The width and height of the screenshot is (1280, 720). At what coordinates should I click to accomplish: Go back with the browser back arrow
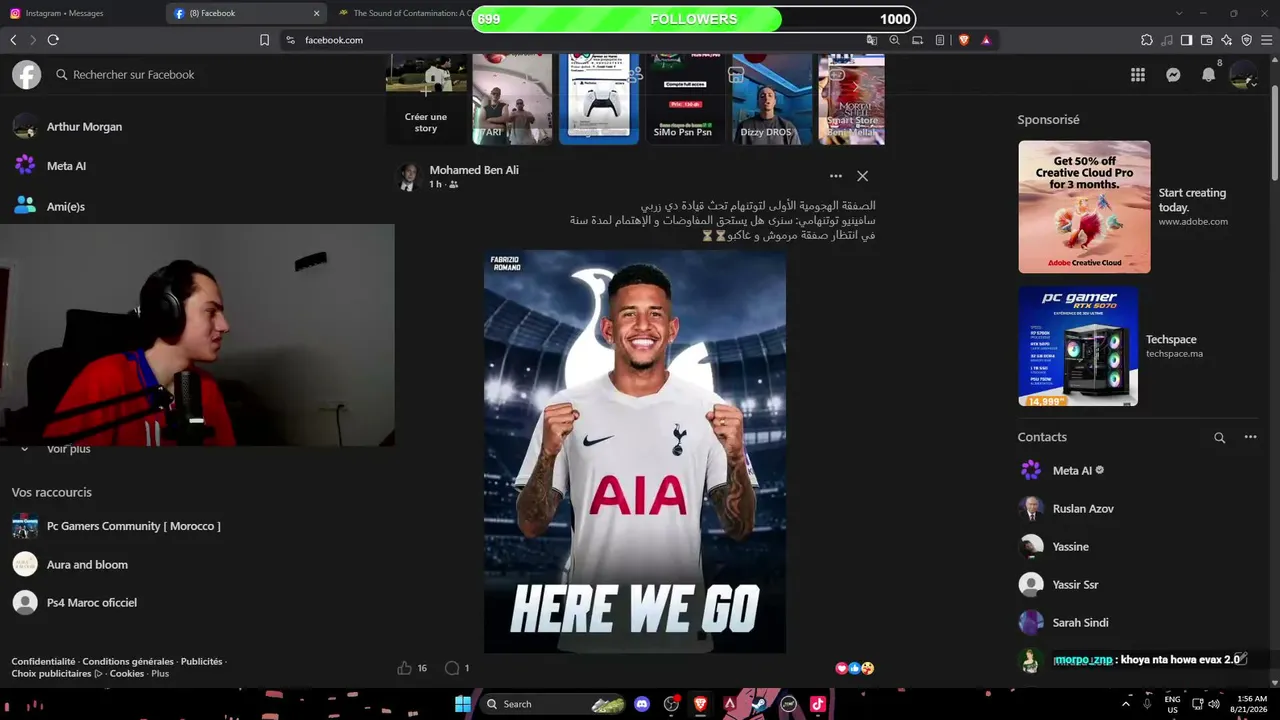coord(13,40)
